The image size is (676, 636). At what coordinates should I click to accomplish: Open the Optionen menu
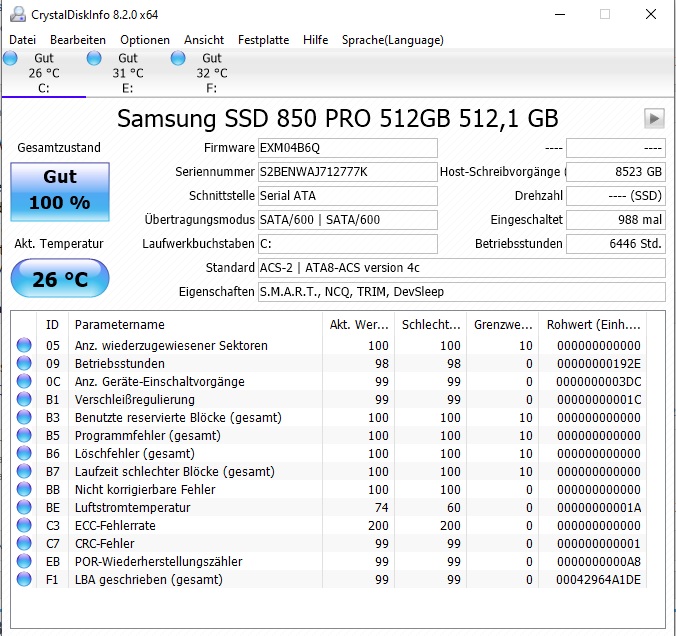click(145, 40)
